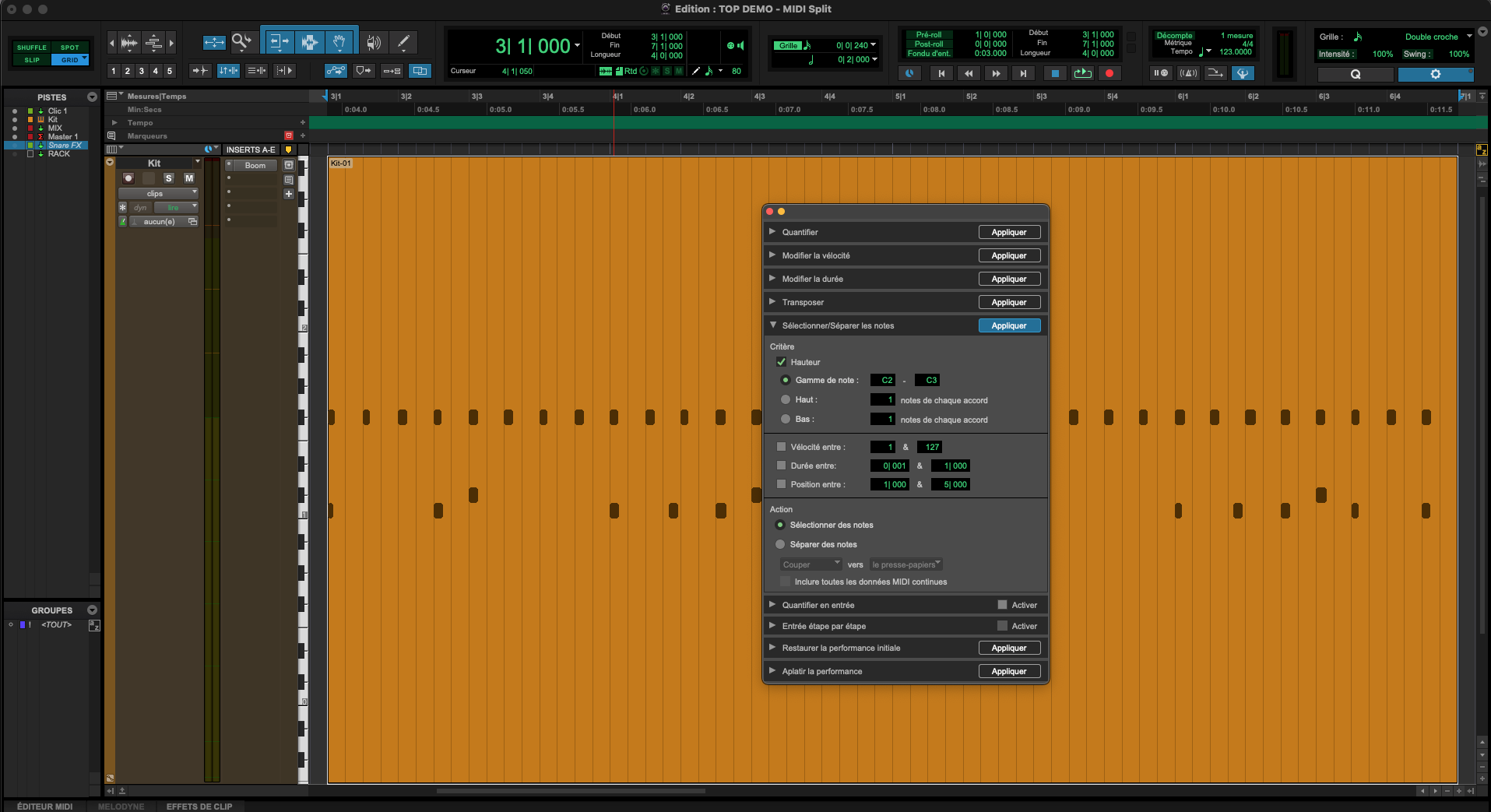The height and width of the screenshot is (812, 1491).
Task: Enable the Position entre checkbox
Action: coord(781,484)
